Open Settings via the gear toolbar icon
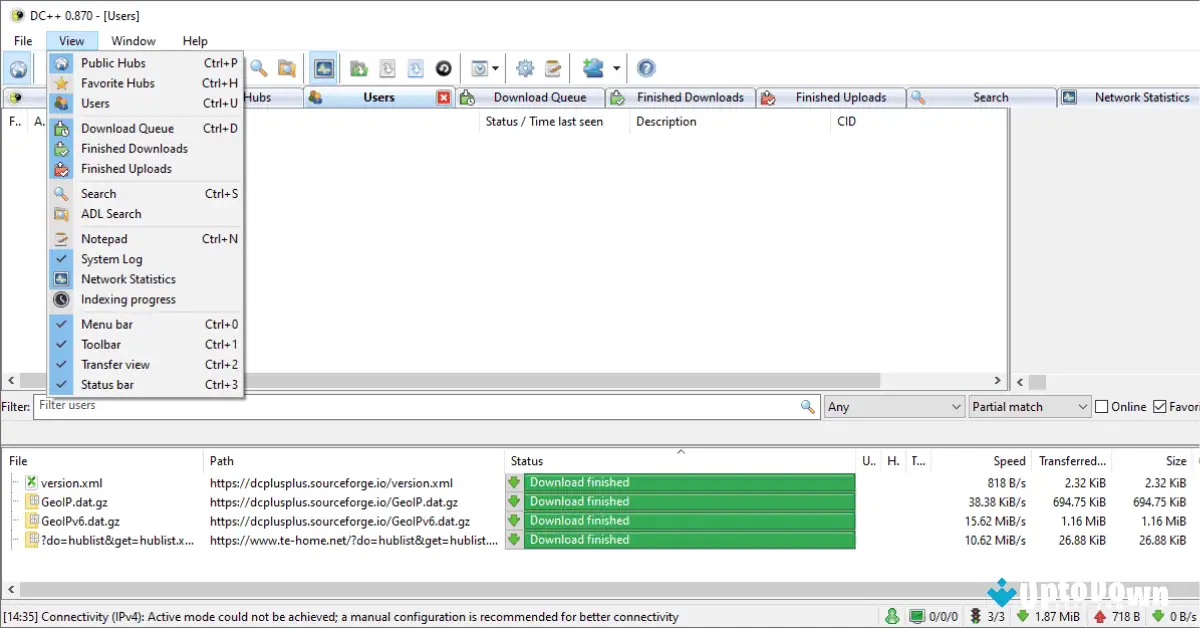Image resolution: width=1200 pixels, height=628 pixels. tap(524, 68)
